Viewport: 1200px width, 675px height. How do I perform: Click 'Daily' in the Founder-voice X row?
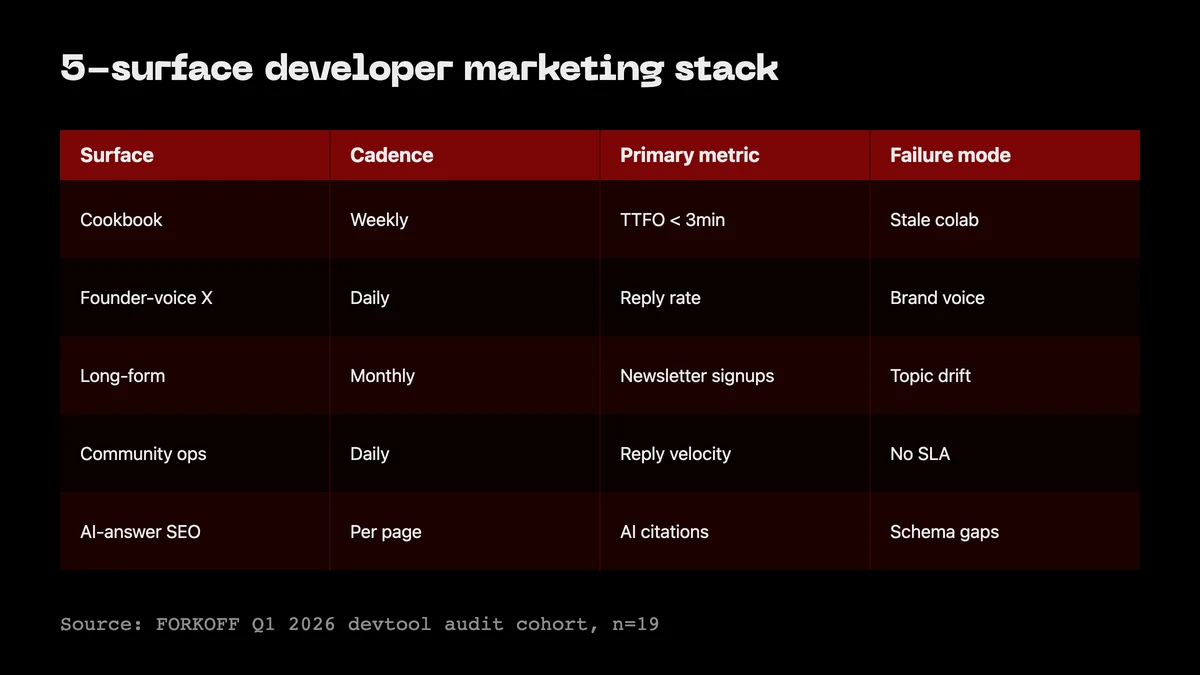coord(465,297)
